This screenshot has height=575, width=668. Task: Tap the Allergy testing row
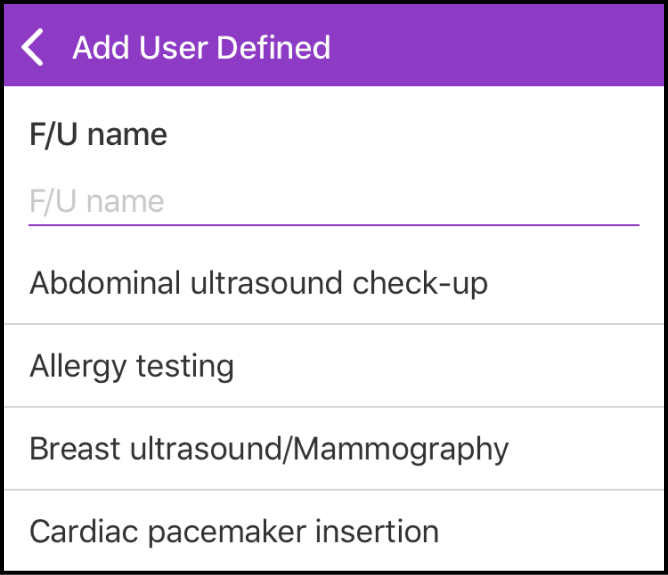pyautogui.click(x=333, y=366)
